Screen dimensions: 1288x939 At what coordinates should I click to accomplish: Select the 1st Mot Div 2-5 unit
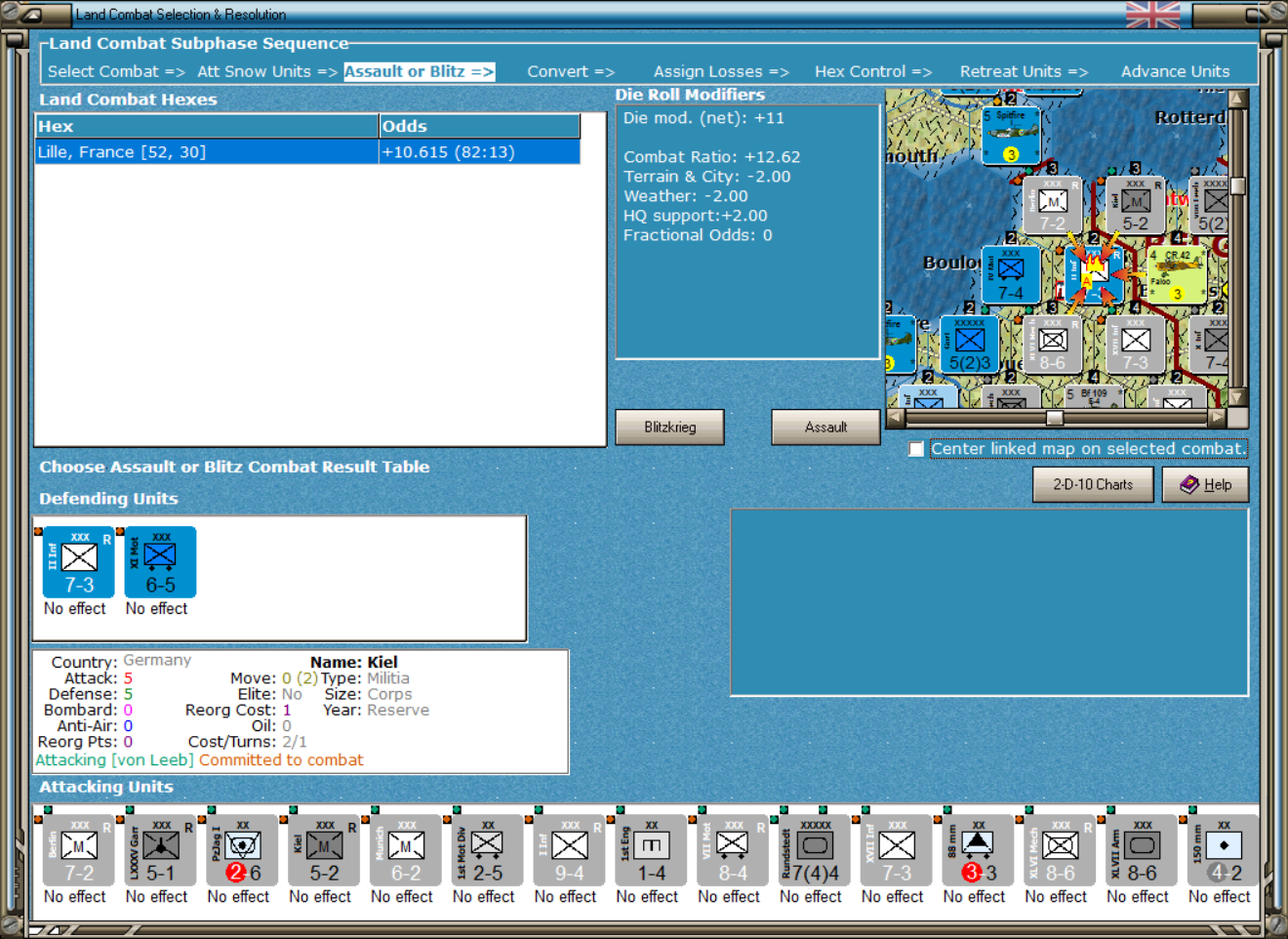tap(488, 850)
